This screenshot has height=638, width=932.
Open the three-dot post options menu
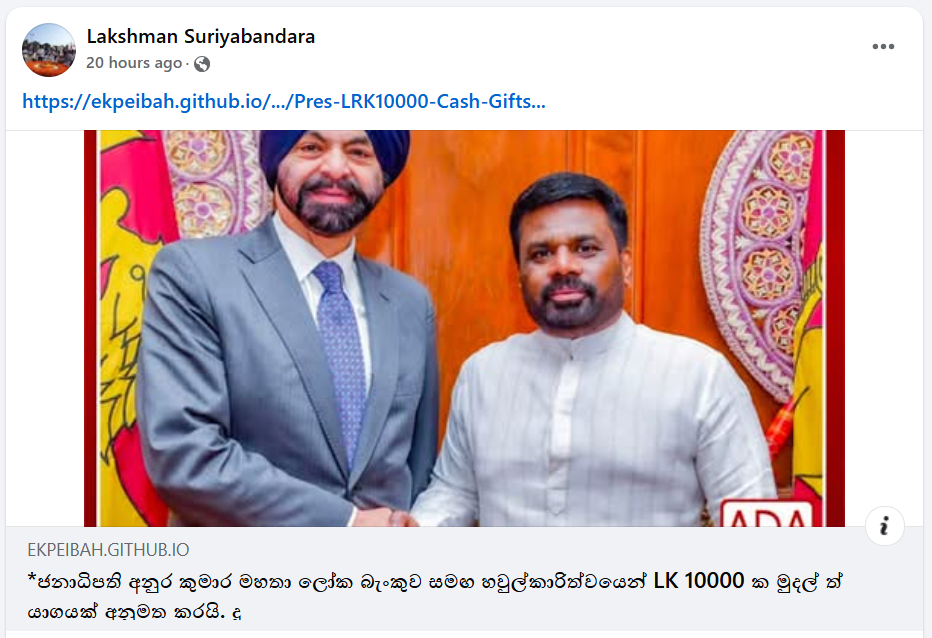tap(883, 46)
